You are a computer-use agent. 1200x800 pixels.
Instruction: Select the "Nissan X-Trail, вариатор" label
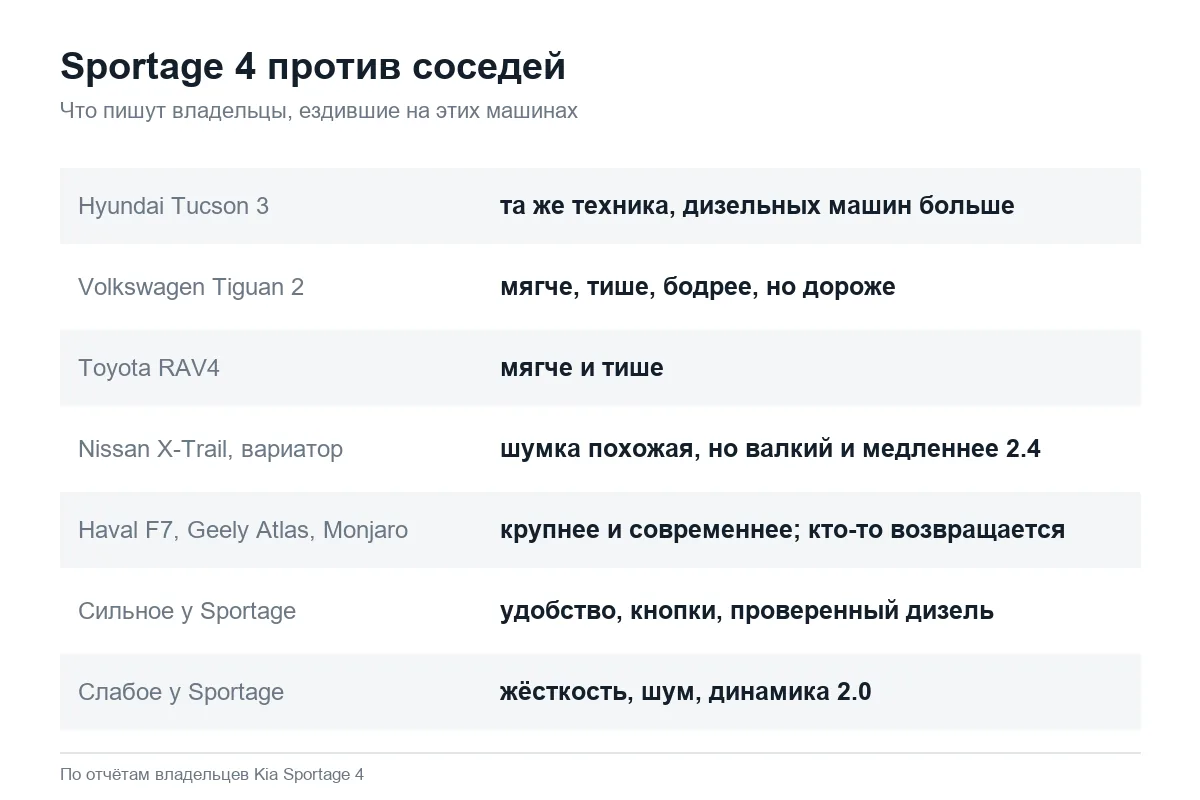click(x=210, y=449)
